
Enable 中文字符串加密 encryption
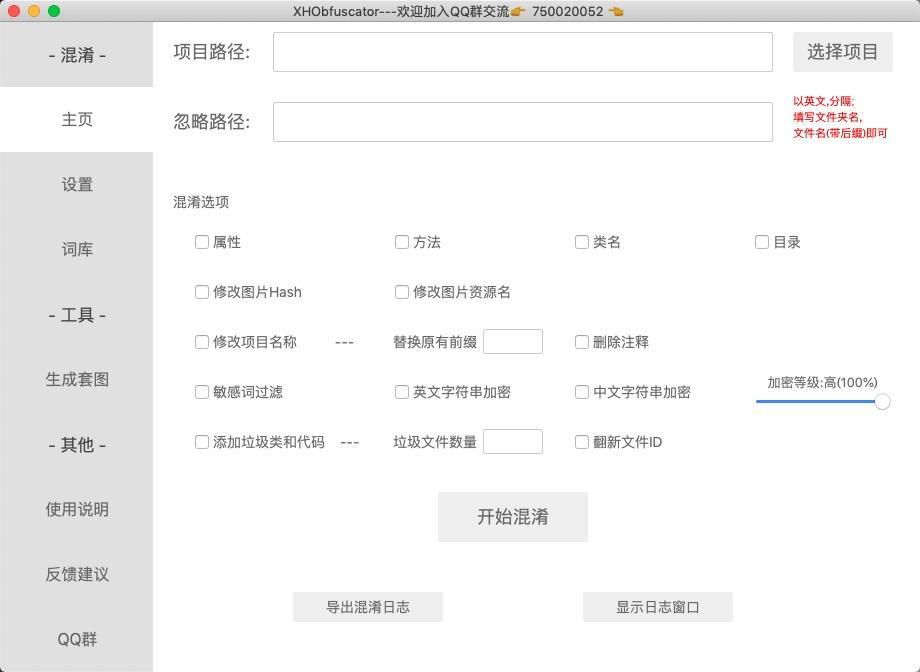point(581,391)
